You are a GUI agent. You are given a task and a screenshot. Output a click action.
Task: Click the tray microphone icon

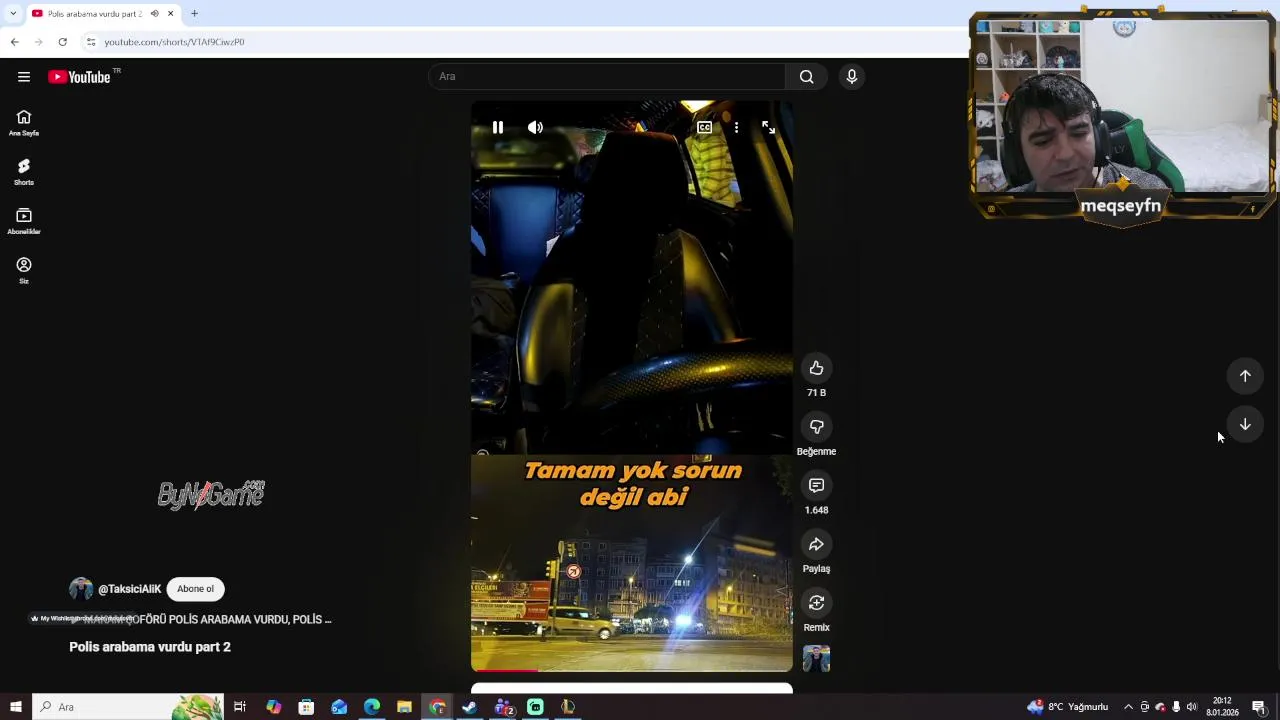click(x=1176, y=707)
